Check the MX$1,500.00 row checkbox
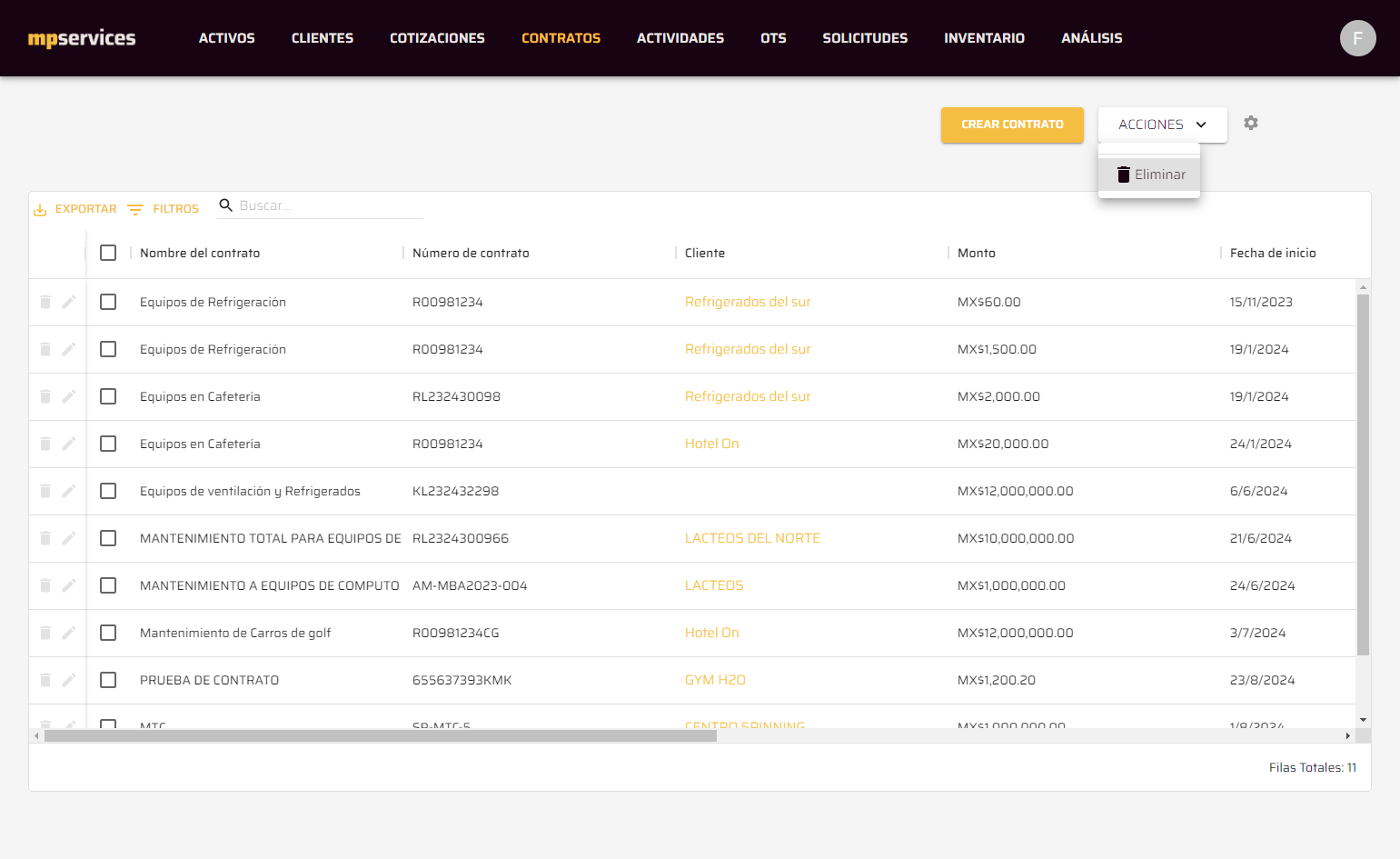 click(108, 349)
